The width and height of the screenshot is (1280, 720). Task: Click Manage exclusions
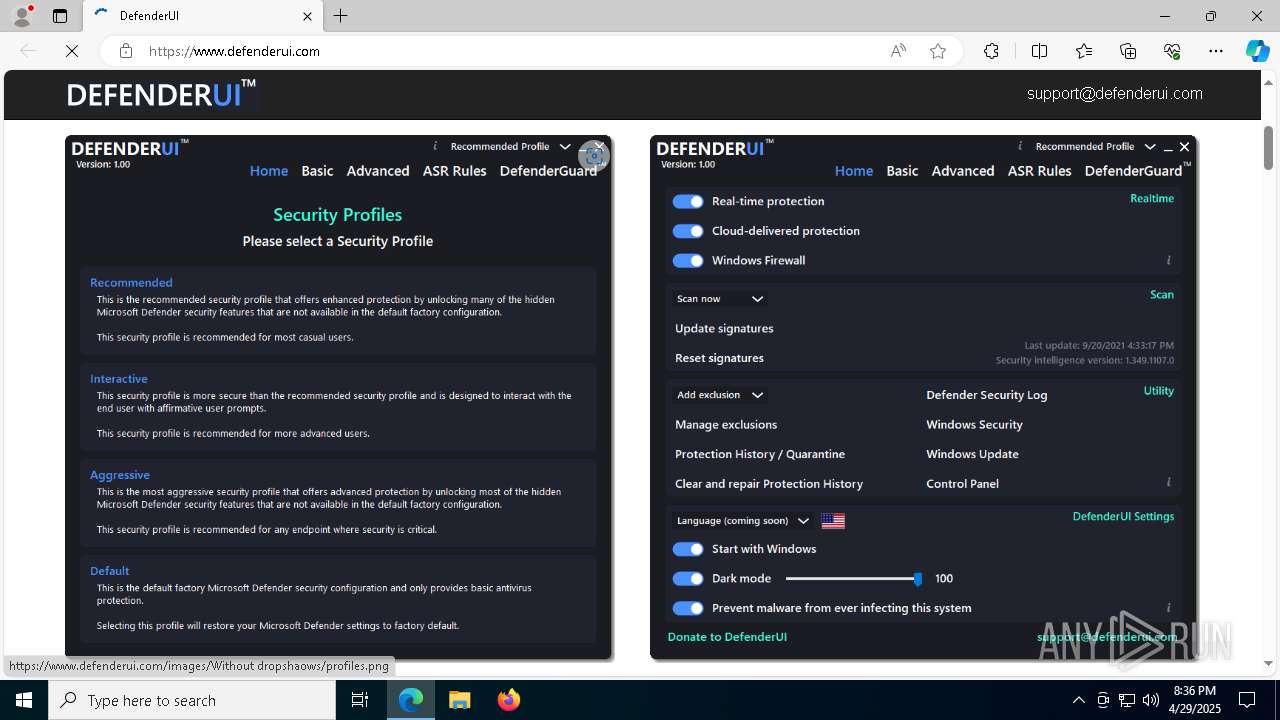click(726, 425)
